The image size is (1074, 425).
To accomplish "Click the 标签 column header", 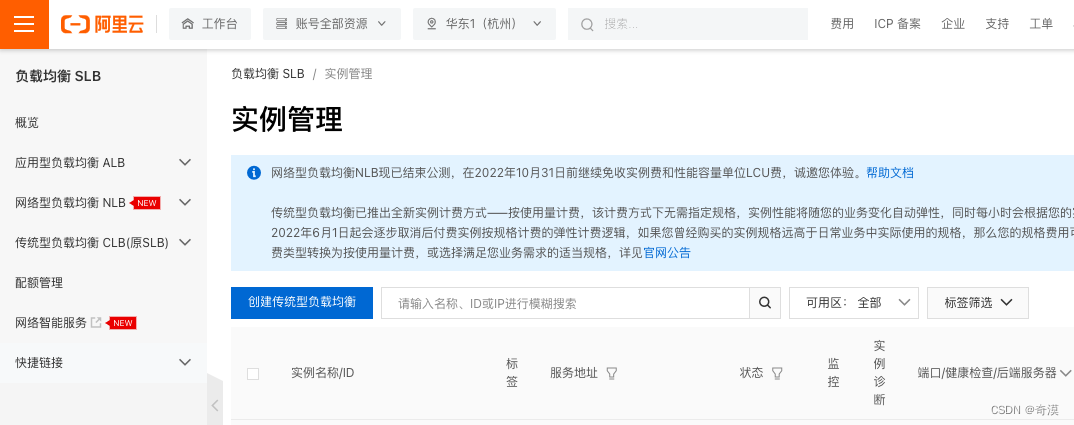I will (512, 373).
